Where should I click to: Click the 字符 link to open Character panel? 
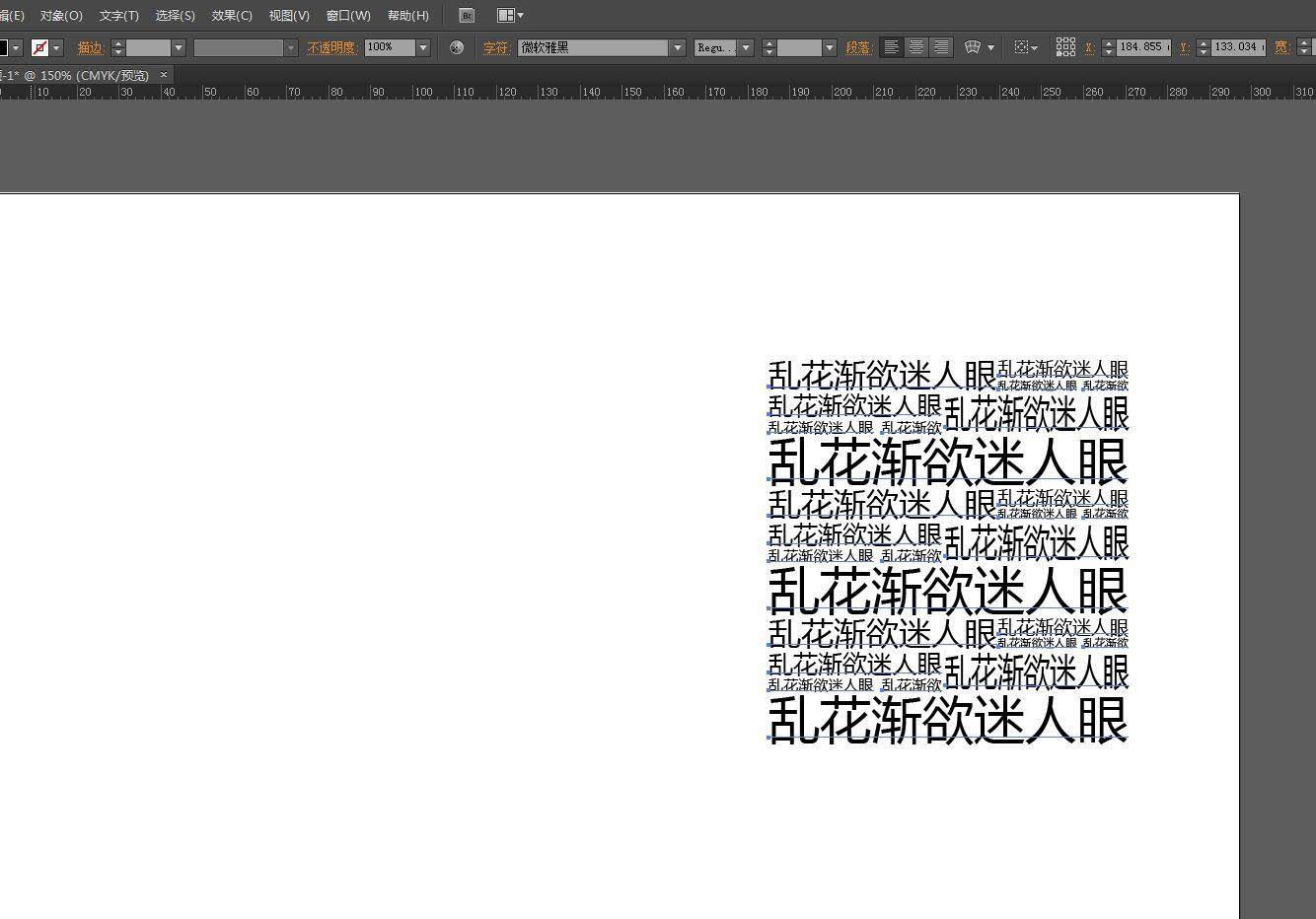(497, 46)
